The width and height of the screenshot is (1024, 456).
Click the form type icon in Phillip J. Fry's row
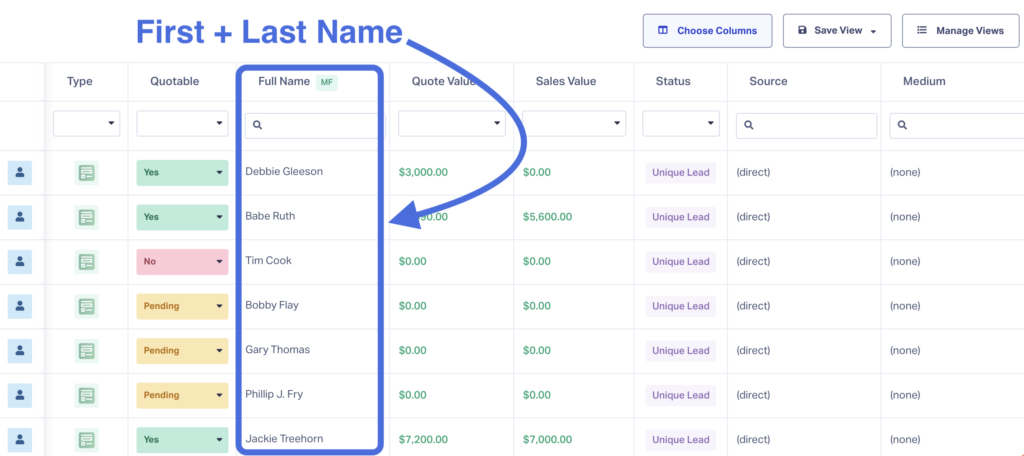click(x=86, y=395)
